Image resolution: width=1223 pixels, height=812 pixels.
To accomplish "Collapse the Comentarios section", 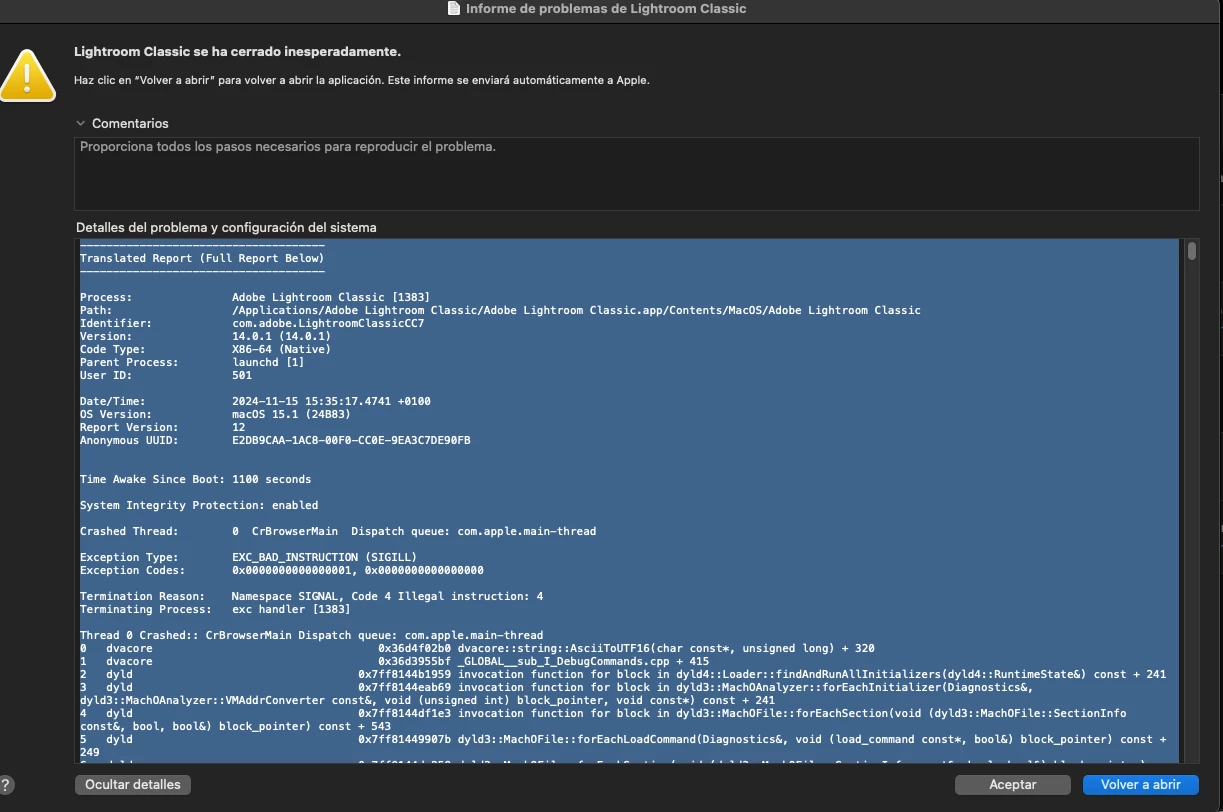I will pos(81,123).
